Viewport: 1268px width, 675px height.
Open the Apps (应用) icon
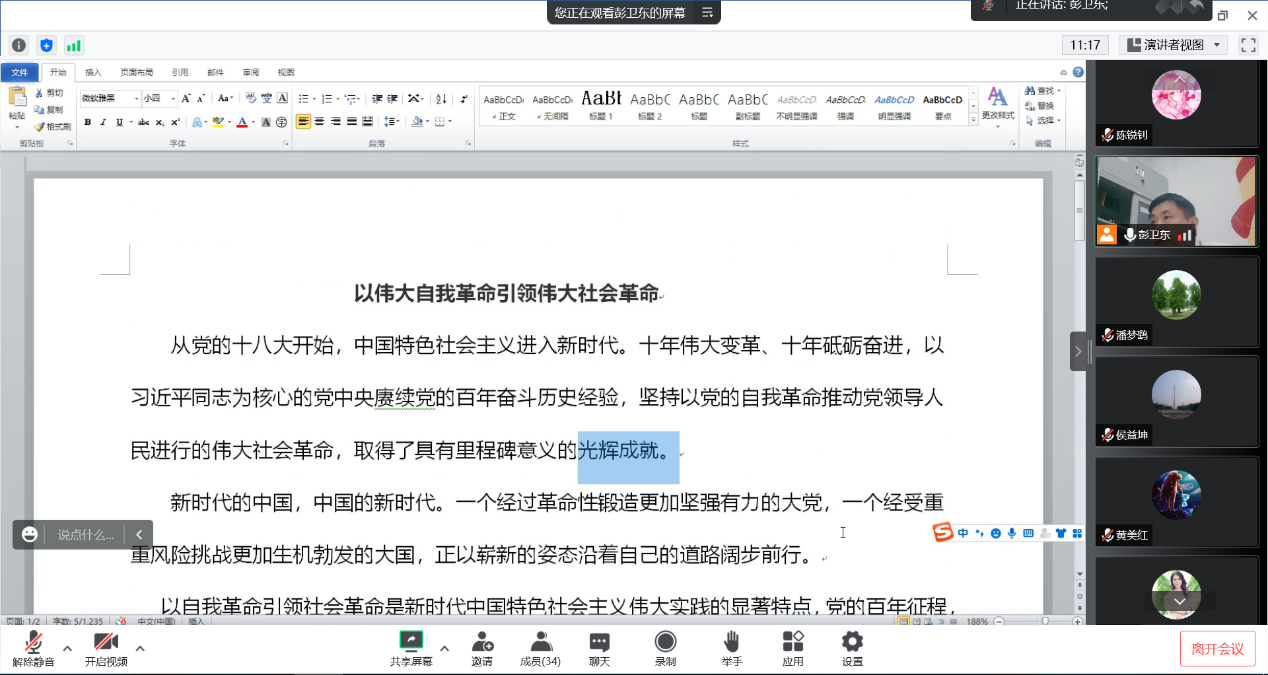(793, 642)
